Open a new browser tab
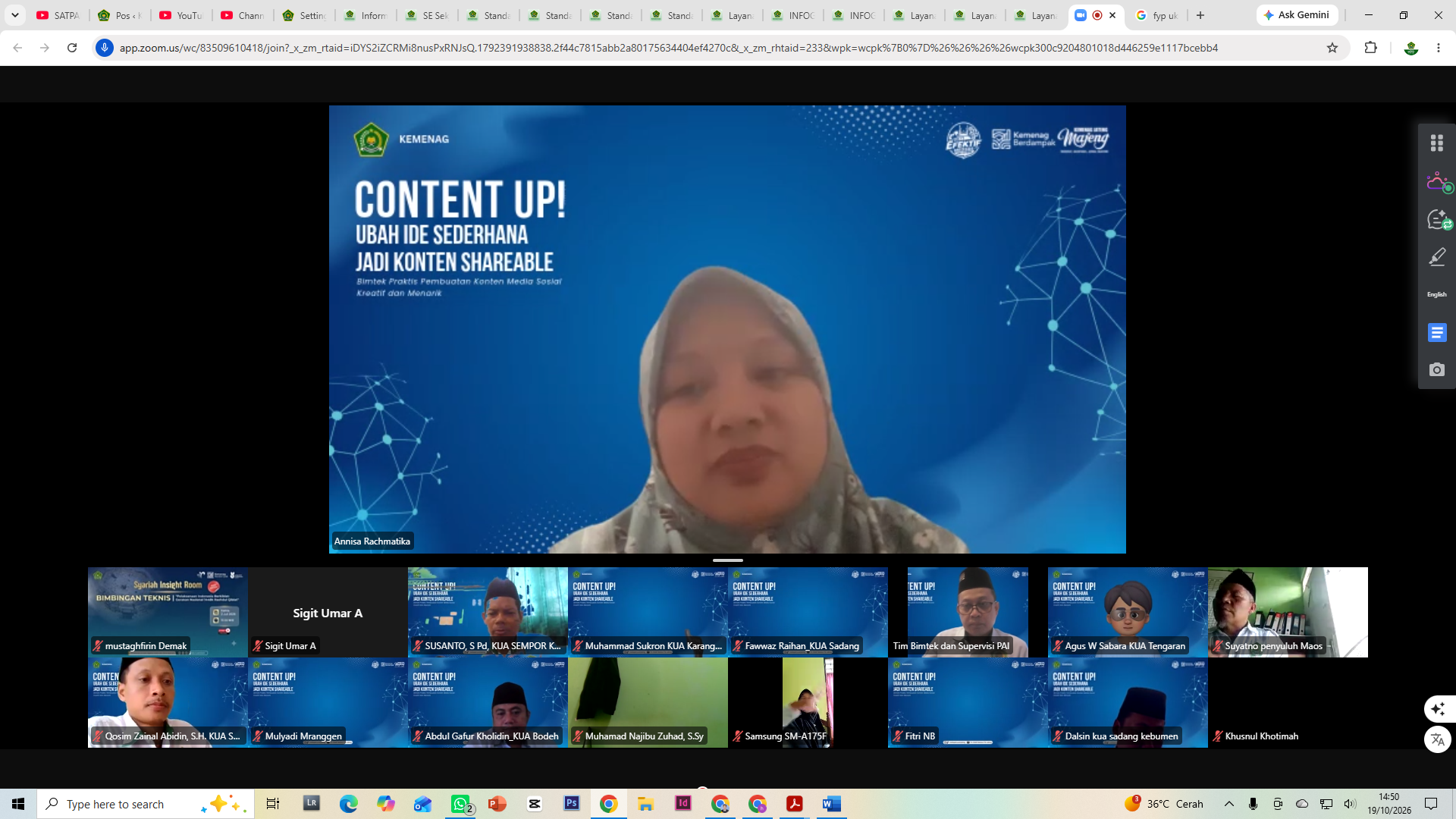The height and width of the screenshot is (819, 1456). pos(1200,15)
